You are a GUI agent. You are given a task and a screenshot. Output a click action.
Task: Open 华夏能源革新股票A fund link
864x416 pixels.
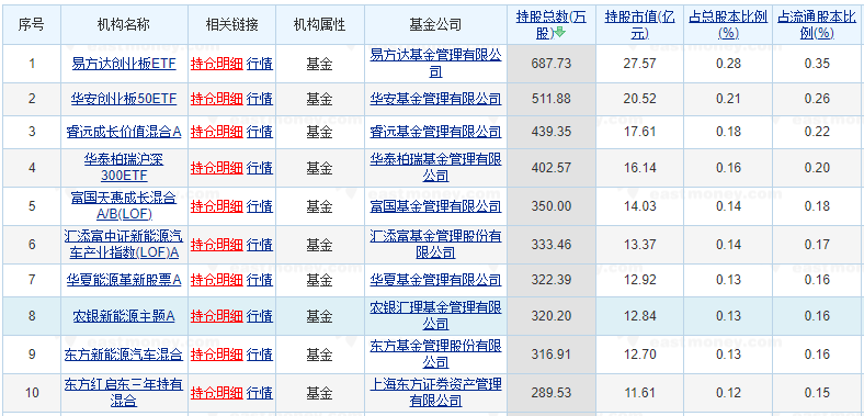coord(124,280)
